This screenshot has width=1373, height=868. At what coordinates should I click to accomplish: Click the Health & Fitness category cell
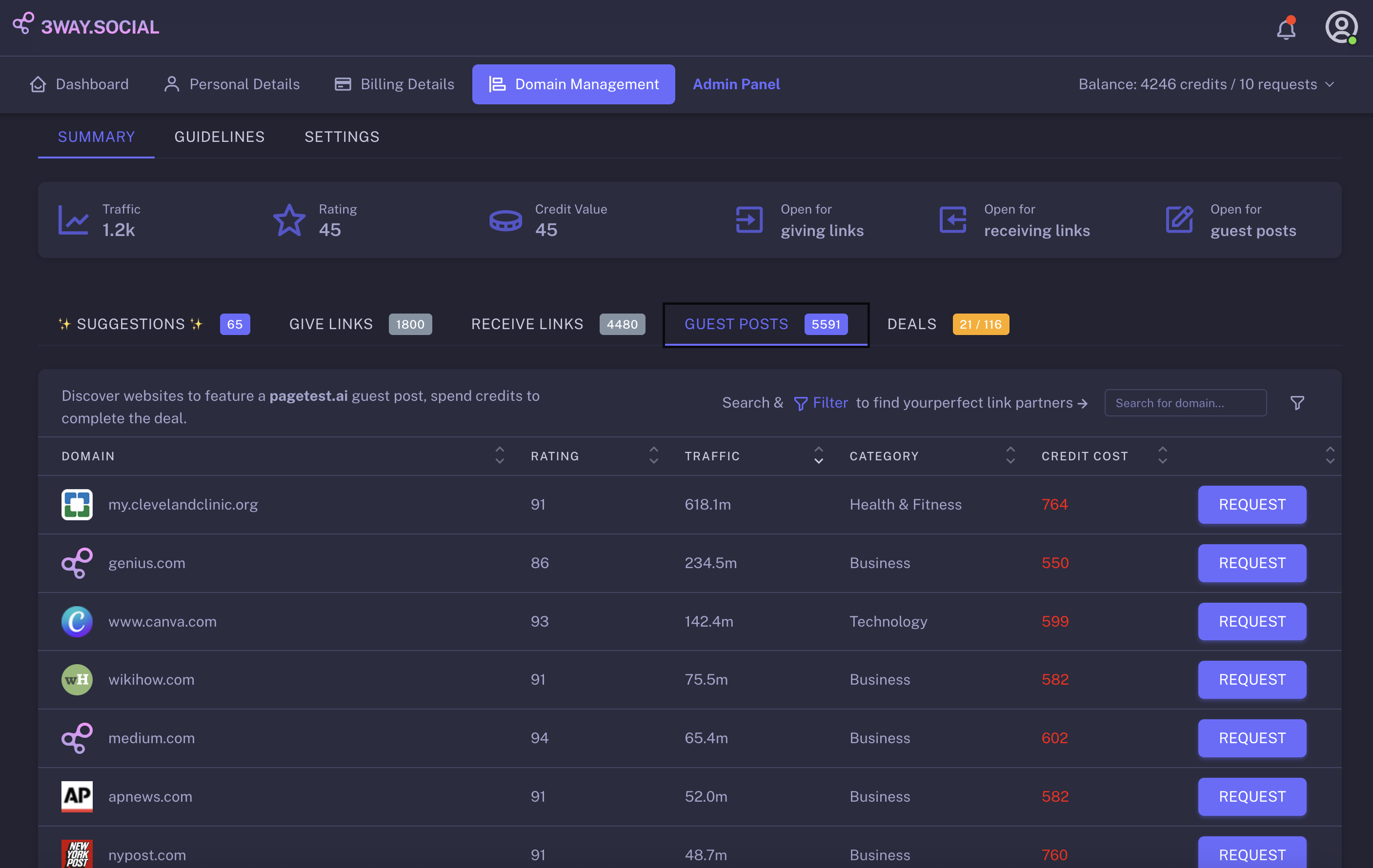tap(906, 504)
